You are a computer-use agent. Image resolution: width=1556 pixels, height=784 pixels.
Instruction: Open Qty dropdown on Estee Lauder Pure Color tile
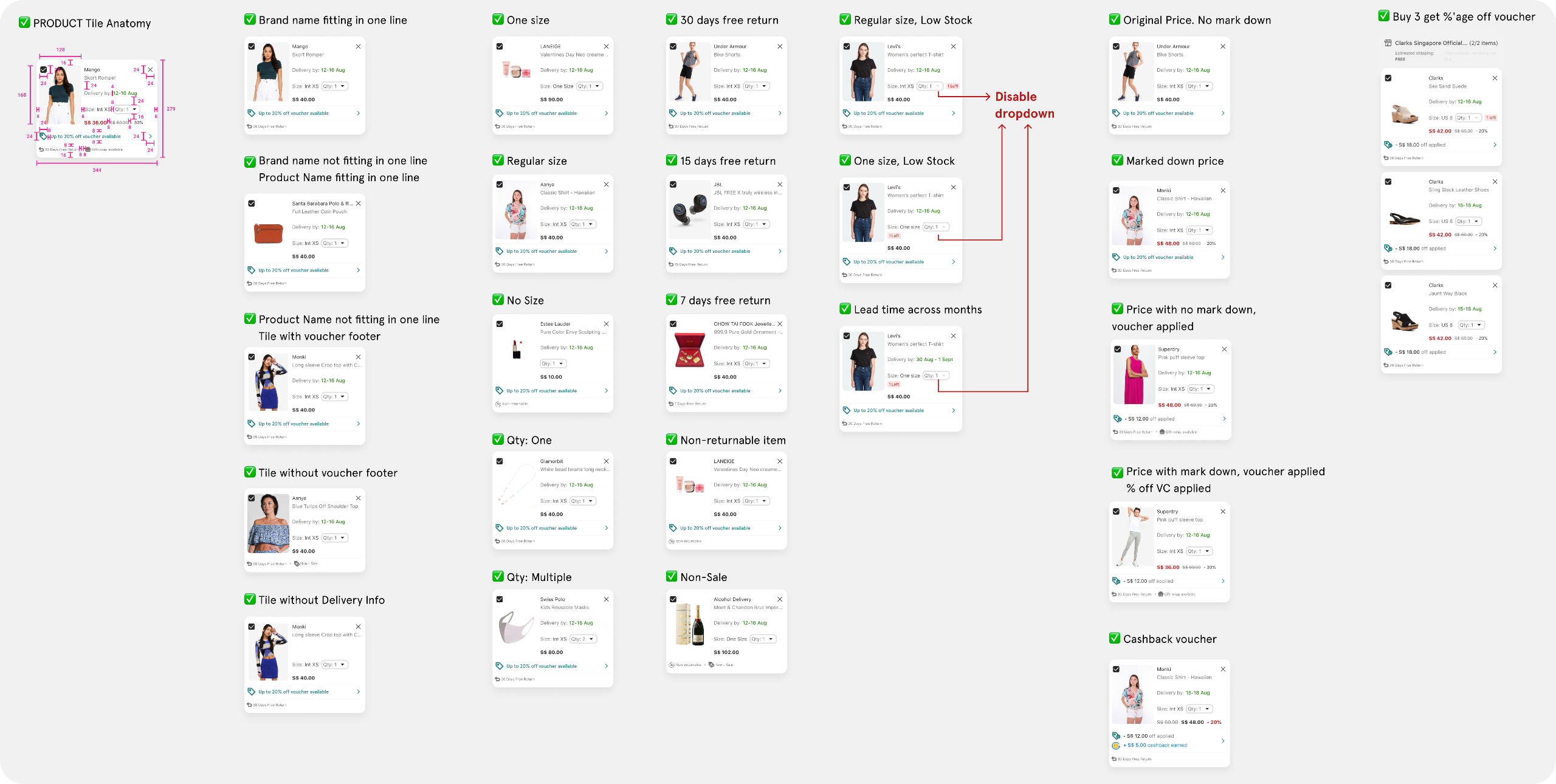click(553, 363)
